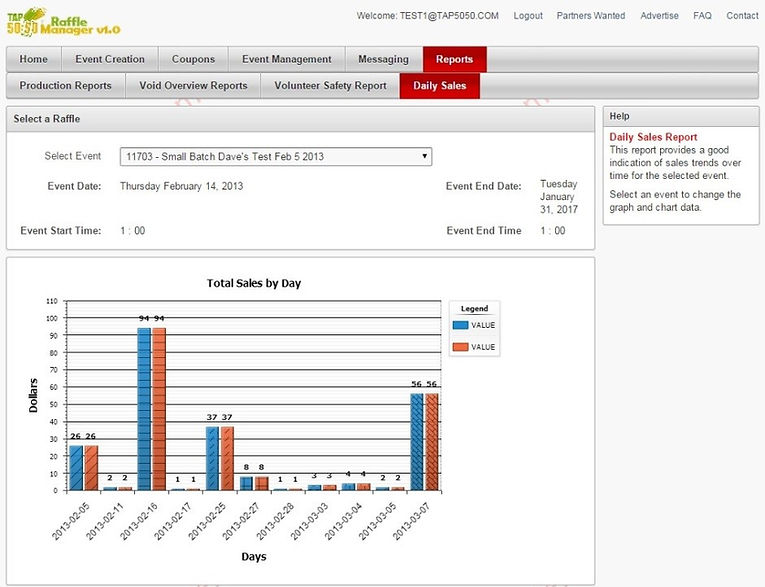Select the Reports tab
Image resolution: width=765 pixels, height=587 pixels.
[454, 59]
